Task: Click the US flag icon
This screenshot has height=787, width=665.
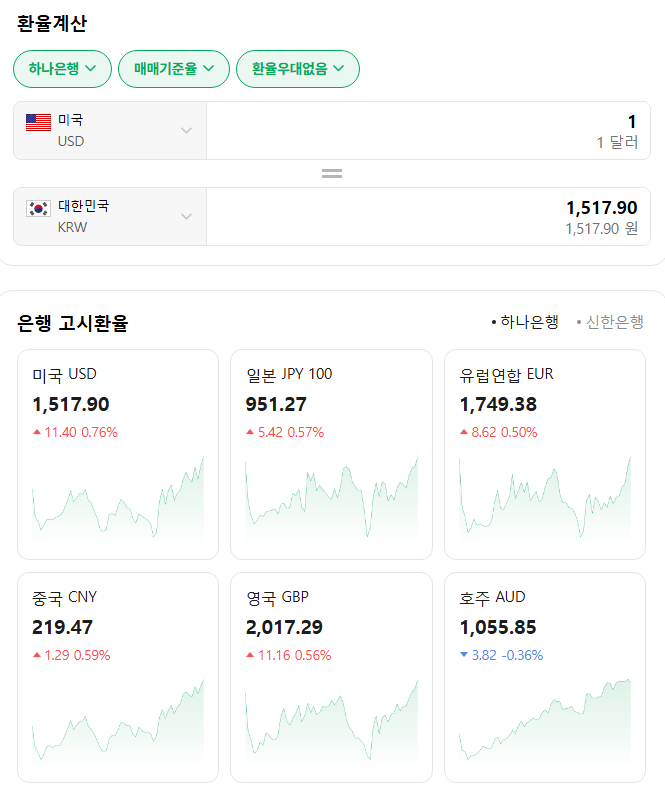Action: click(x=38, y=122)
